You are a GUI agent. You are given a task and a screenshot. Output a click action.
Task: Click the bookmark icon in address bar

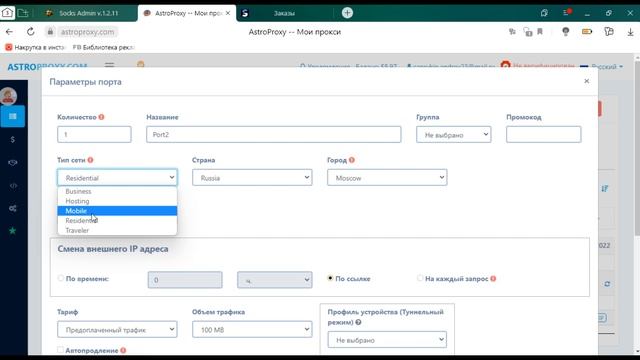(540, 31)
